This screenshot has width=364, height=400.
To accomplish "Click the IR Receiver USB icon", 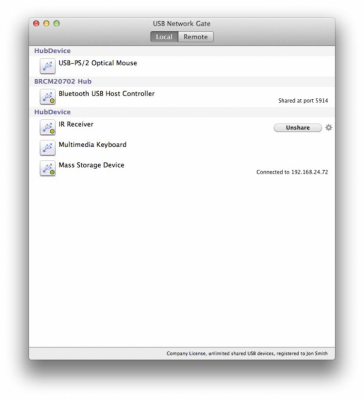I will click(48, 127).
